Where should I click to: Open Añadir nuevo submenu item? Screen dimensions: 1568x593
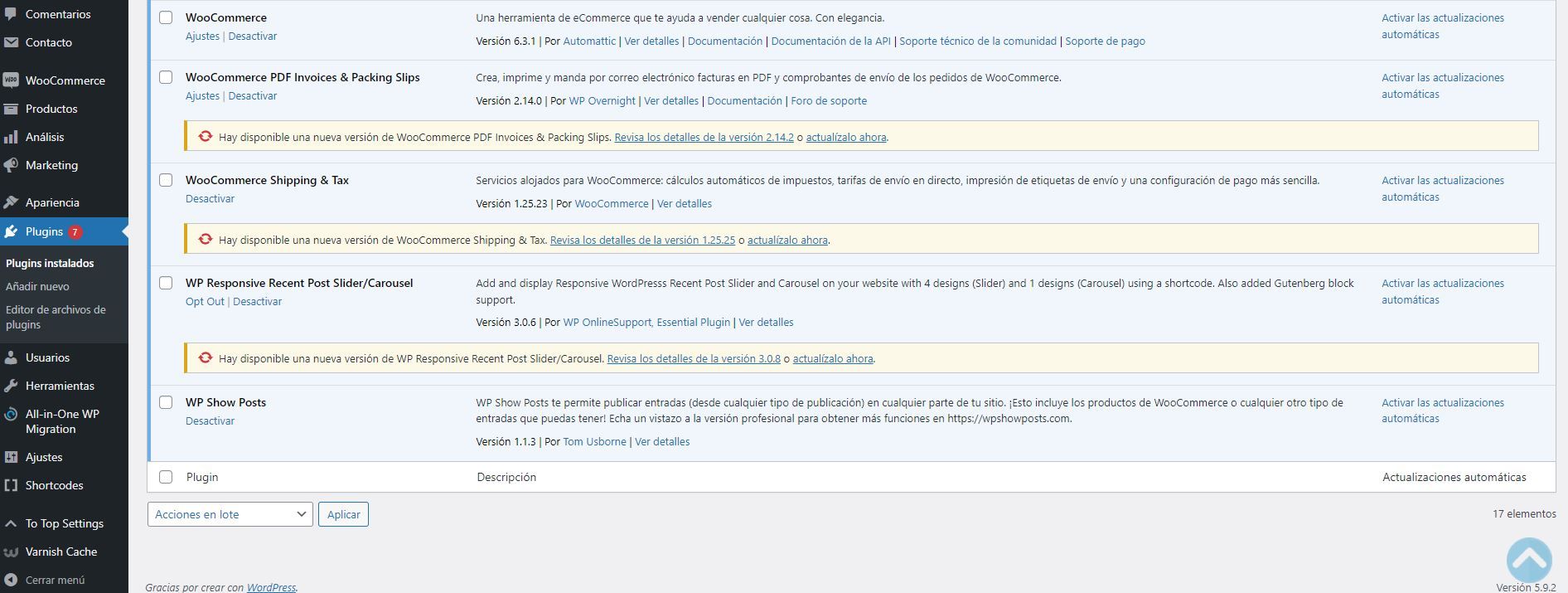click(x=37, y=286)
